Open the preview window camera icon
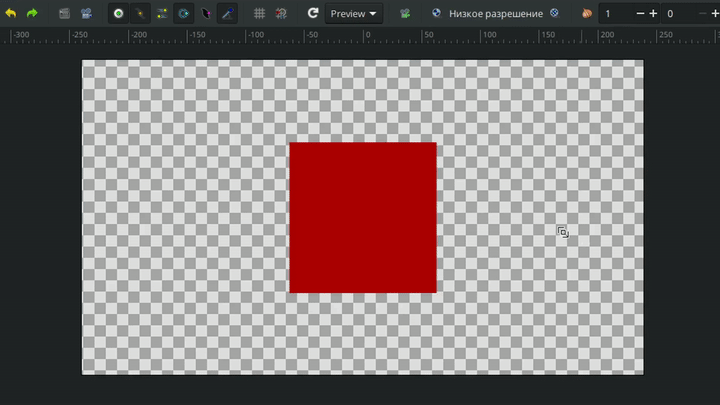The width and height of the screenshot is (720, 405). pyautogui.click(x=86, y=14)
